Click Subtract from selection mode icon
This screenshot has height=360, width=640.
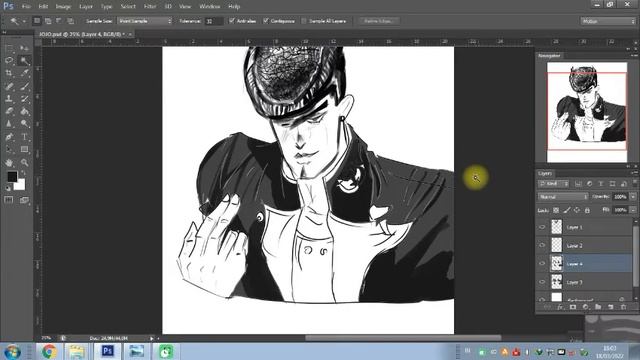pos(59,21)
